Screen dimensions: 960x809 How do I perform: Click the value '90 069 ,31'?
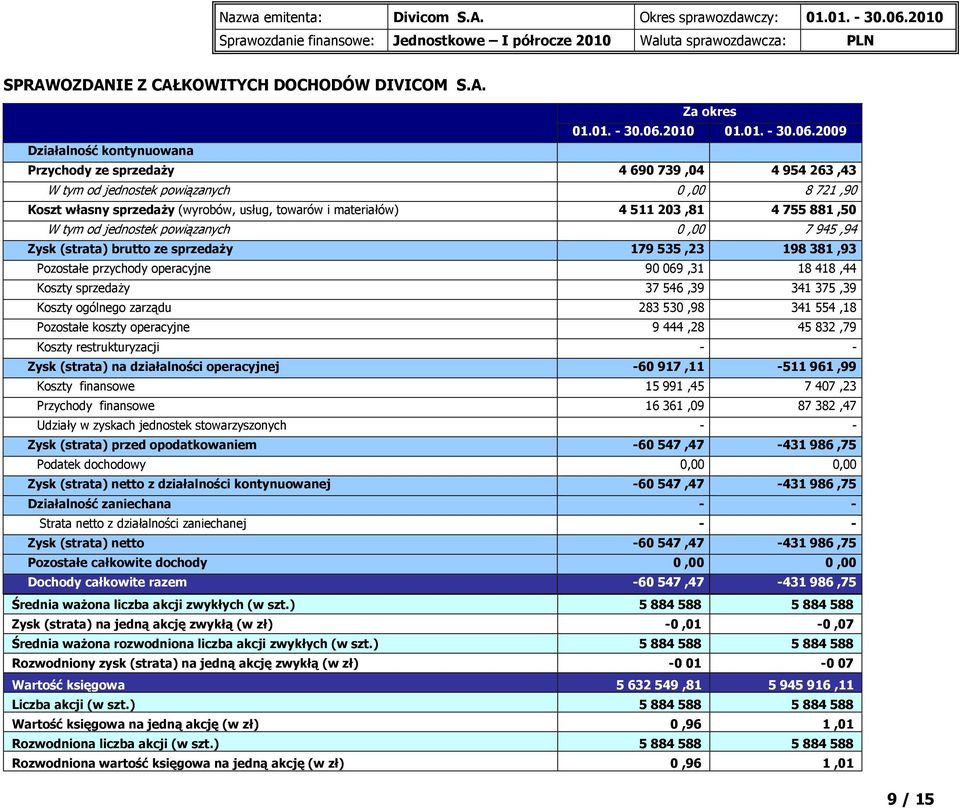pos(674,268)
